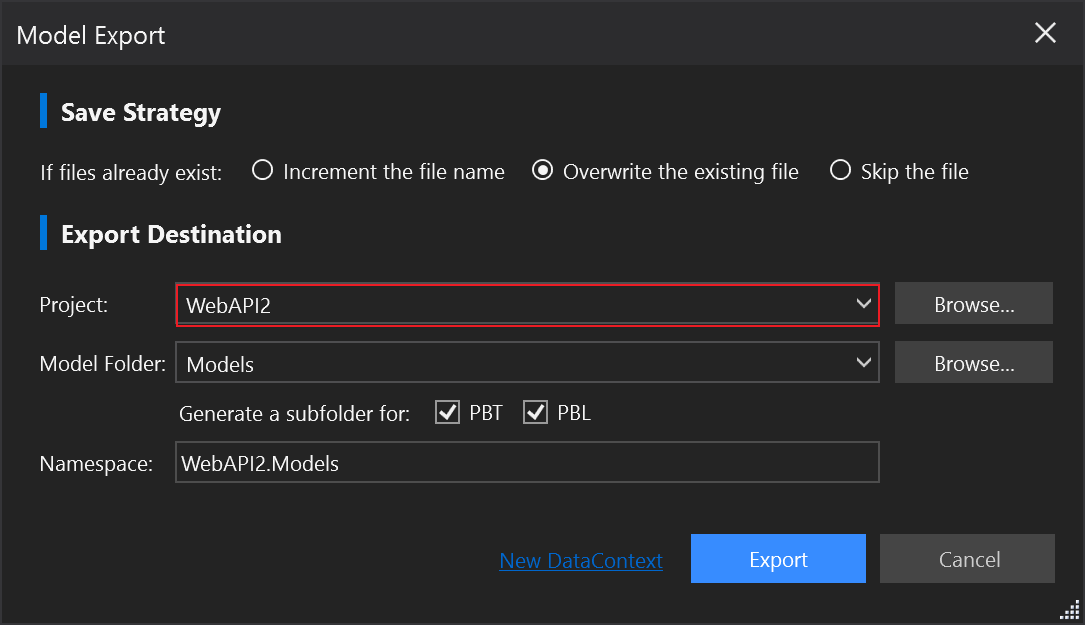The width and height of the screenshot is (1085, 625).
Task: Toggle the PBT subfolder checkbox
Action: tap(447, 413)
